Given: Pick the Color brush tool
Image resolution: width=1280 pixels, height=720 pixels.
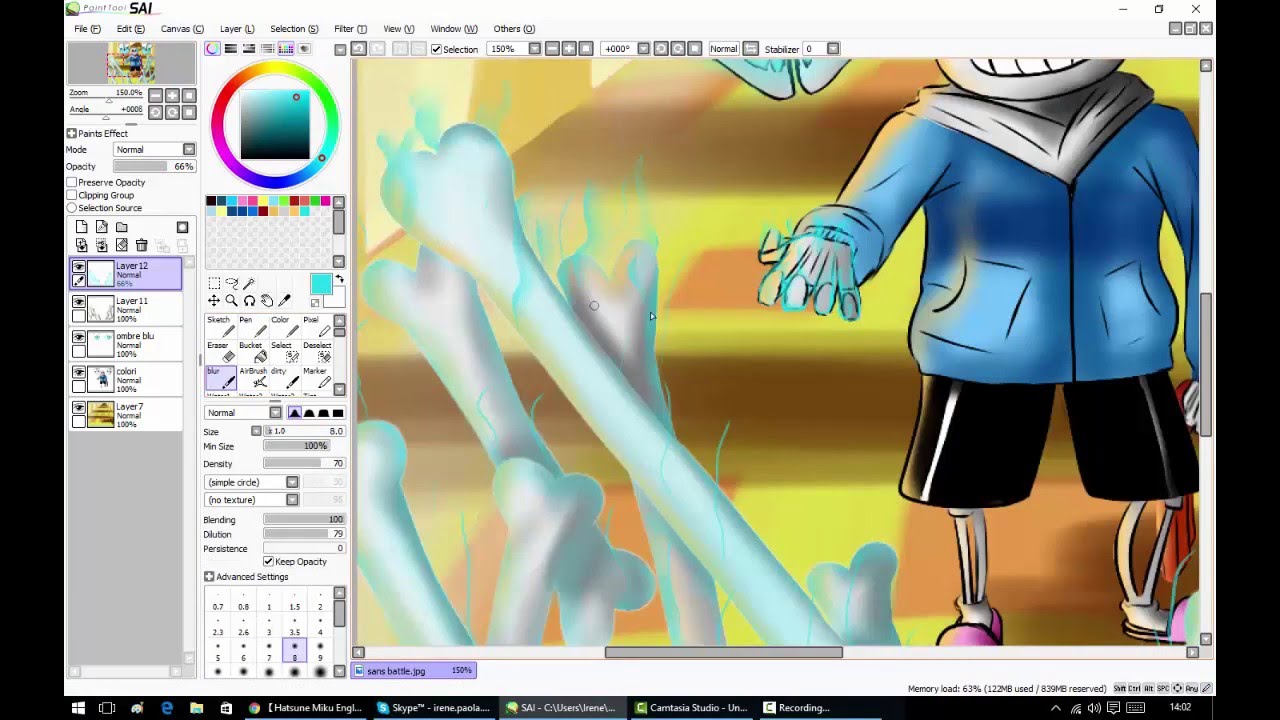Looking at the screenshot, I should click(x=284, y=326).
